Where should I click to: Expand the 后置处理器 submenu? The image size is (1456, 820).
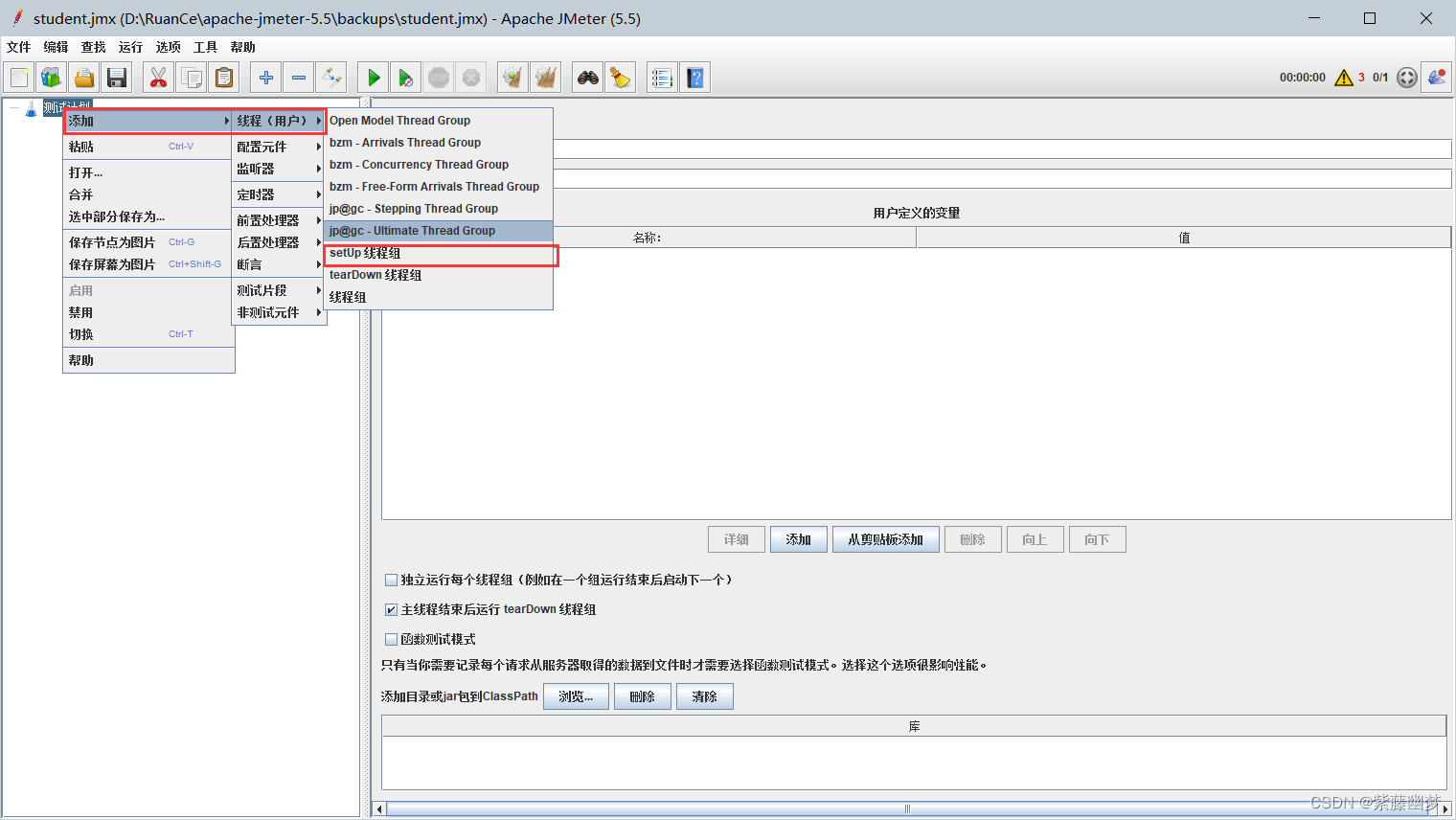[279, 242]
